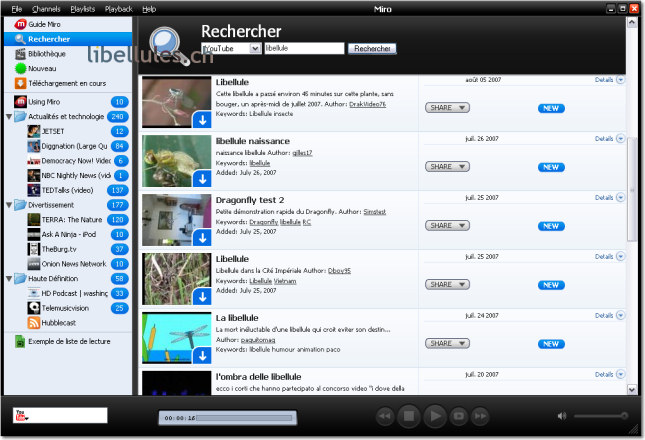Open SHARE dropdown for La libellule

pos(447,343)
